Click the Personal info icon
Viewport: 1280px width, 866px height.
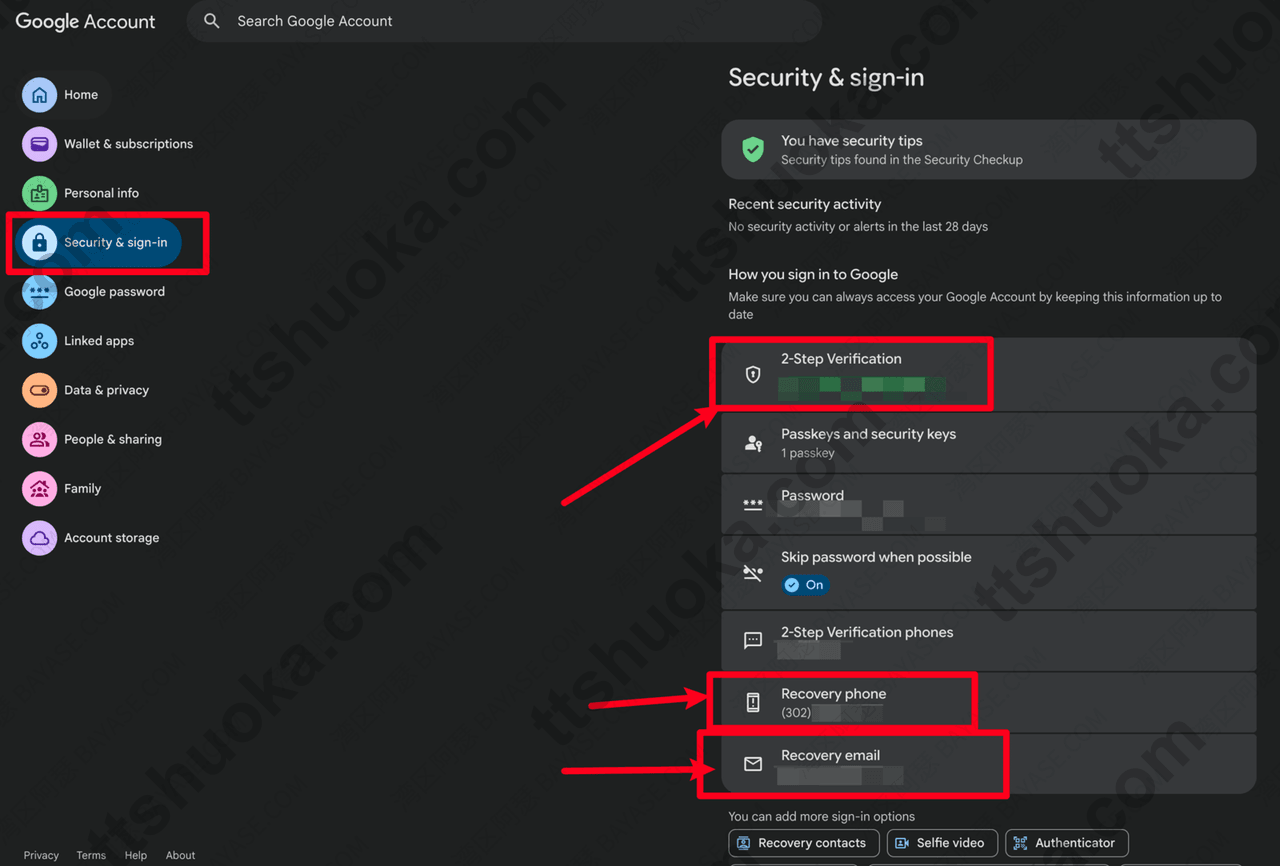40,193
